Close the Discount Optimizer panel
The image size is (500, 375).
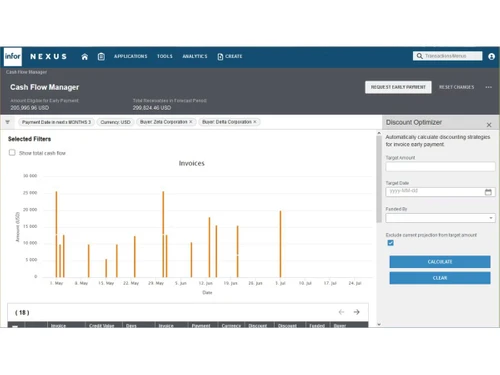coord(489,125)
